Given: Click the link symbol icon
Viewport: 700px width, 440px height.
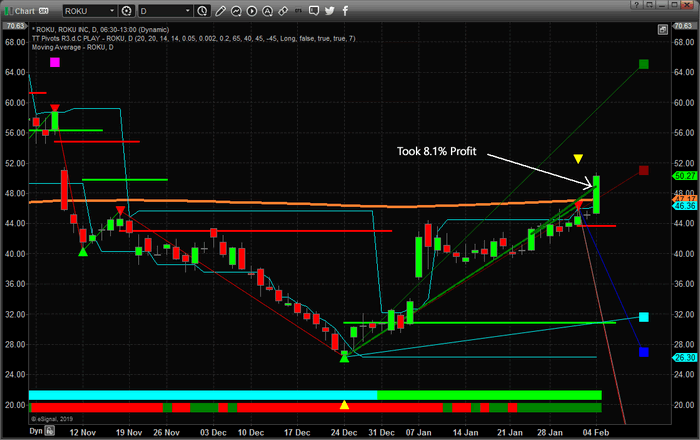Looking at the screenshot, I should point(283,11).
